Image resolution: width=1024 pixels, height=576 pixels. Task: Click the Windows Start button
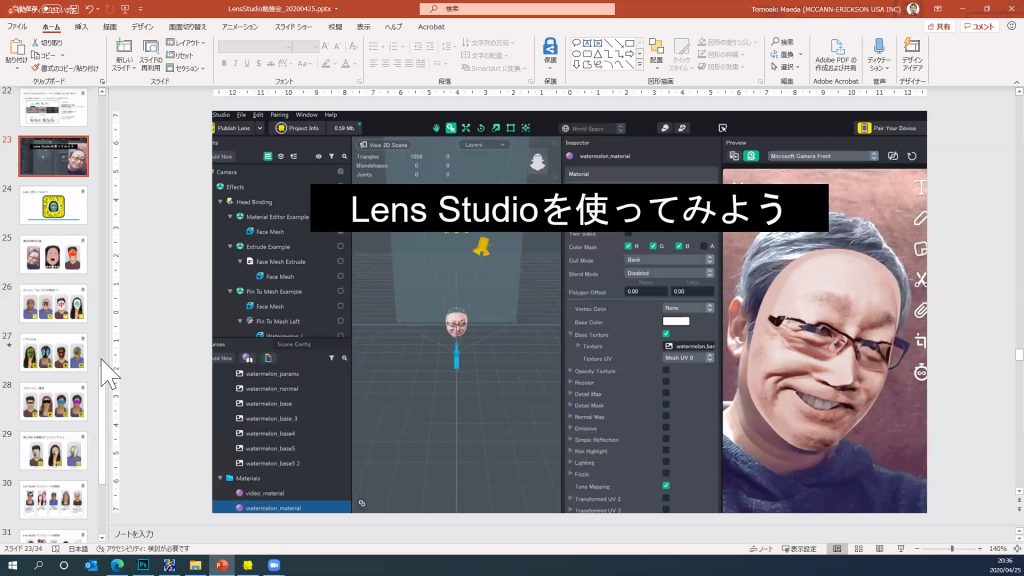pyautogui.click(x=12, y=565)
